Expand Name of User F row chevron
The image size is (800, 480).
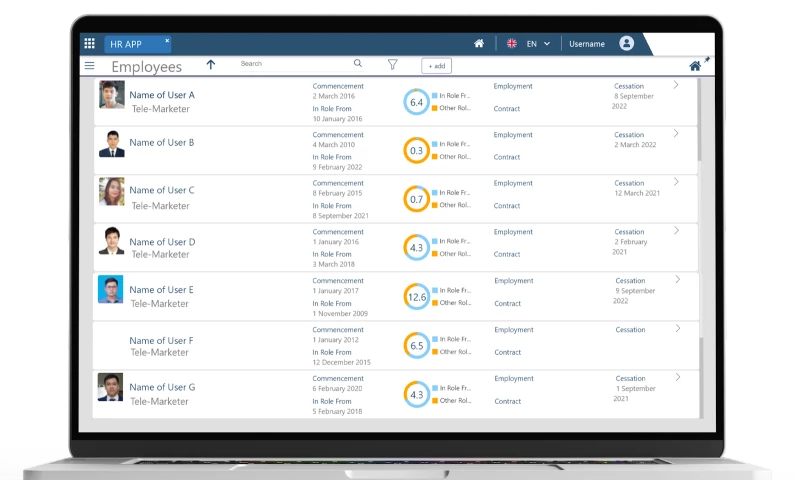(x=678, y=328)
